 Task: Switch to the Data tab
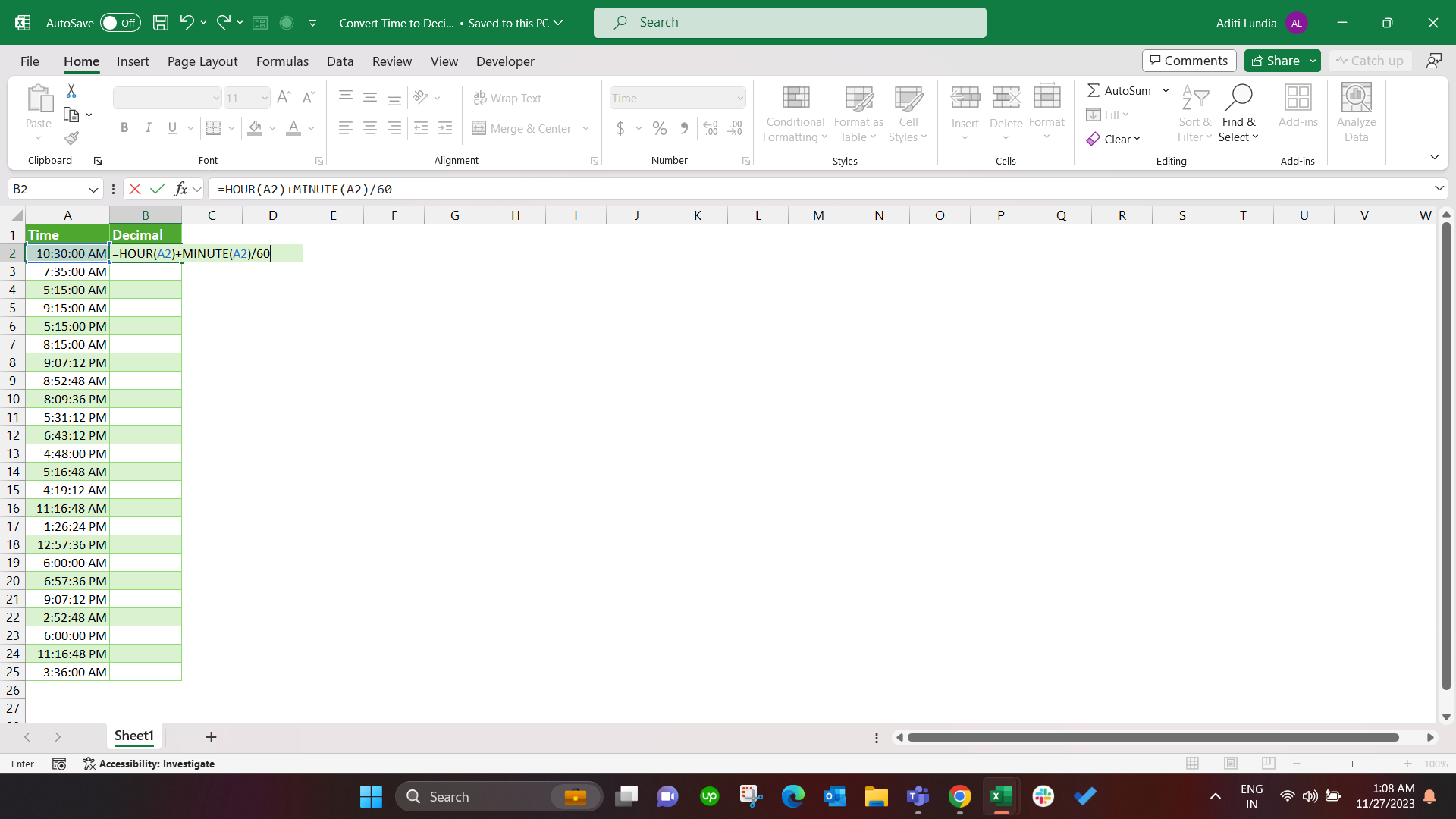click(x=340, y=61)
